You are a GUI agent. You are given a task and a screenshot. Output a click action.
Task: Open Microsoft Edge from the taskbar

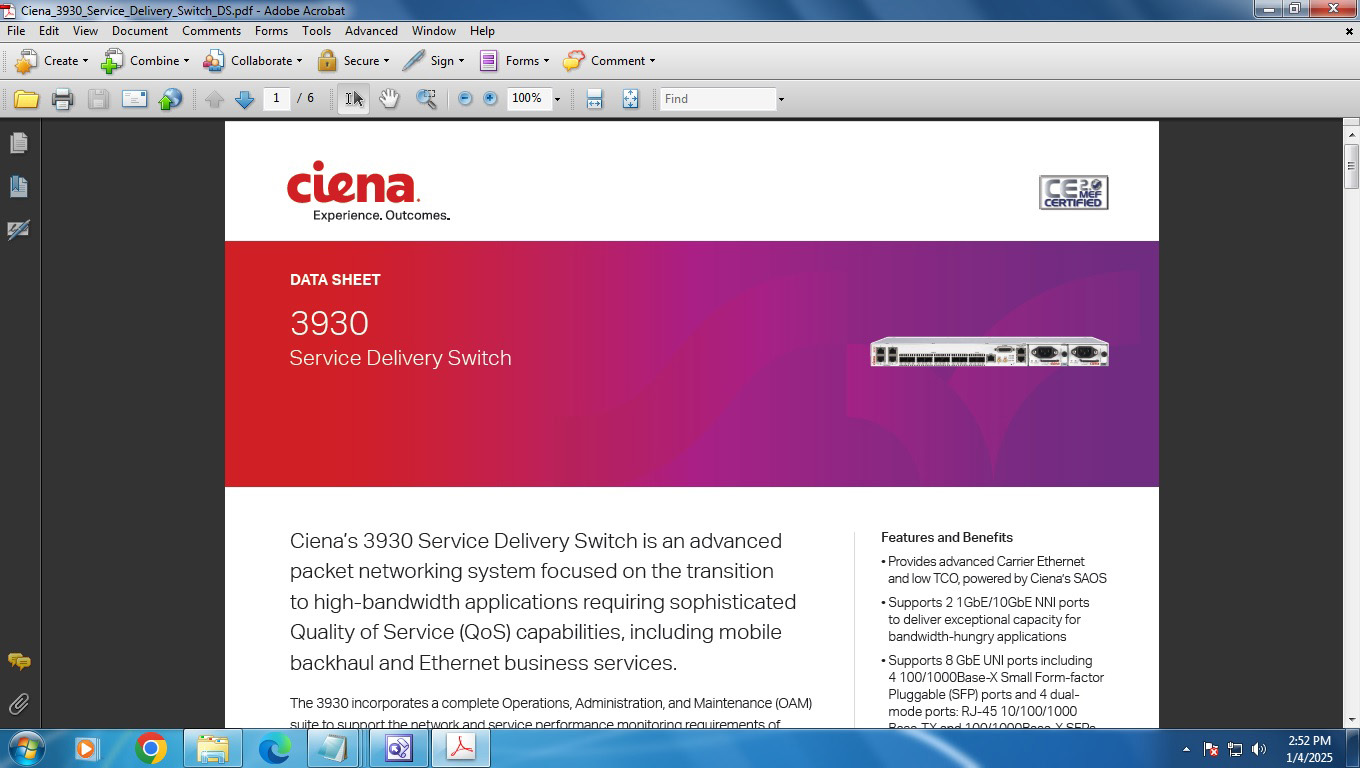(275, 748)
